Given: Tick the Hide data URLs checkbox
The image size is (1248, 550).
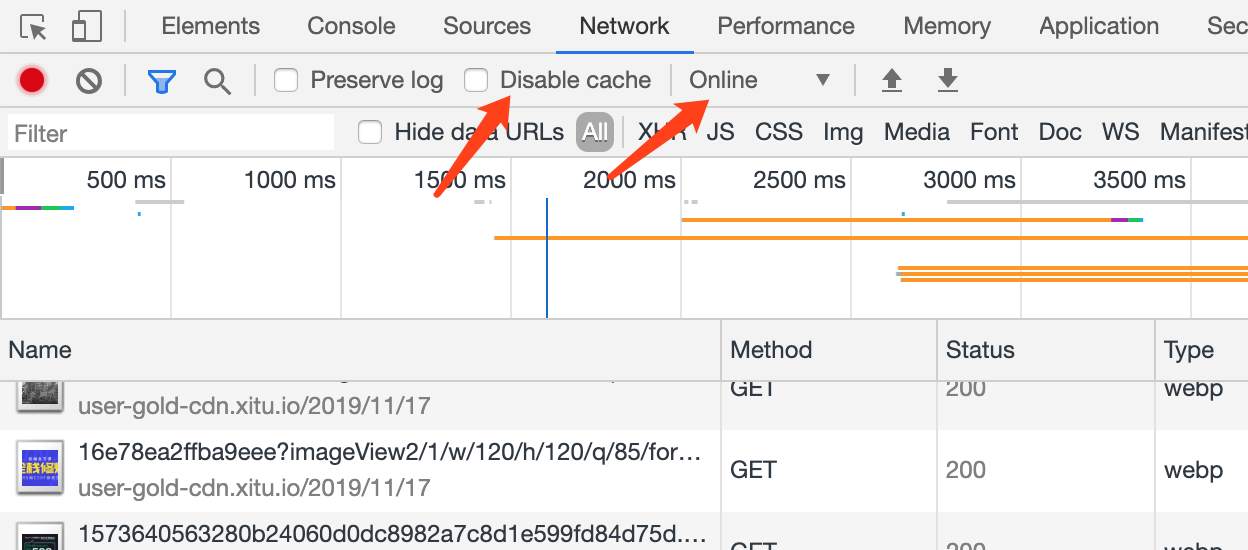Looking at the screenshot, I should pyautogui.click(x=370, y=132).
